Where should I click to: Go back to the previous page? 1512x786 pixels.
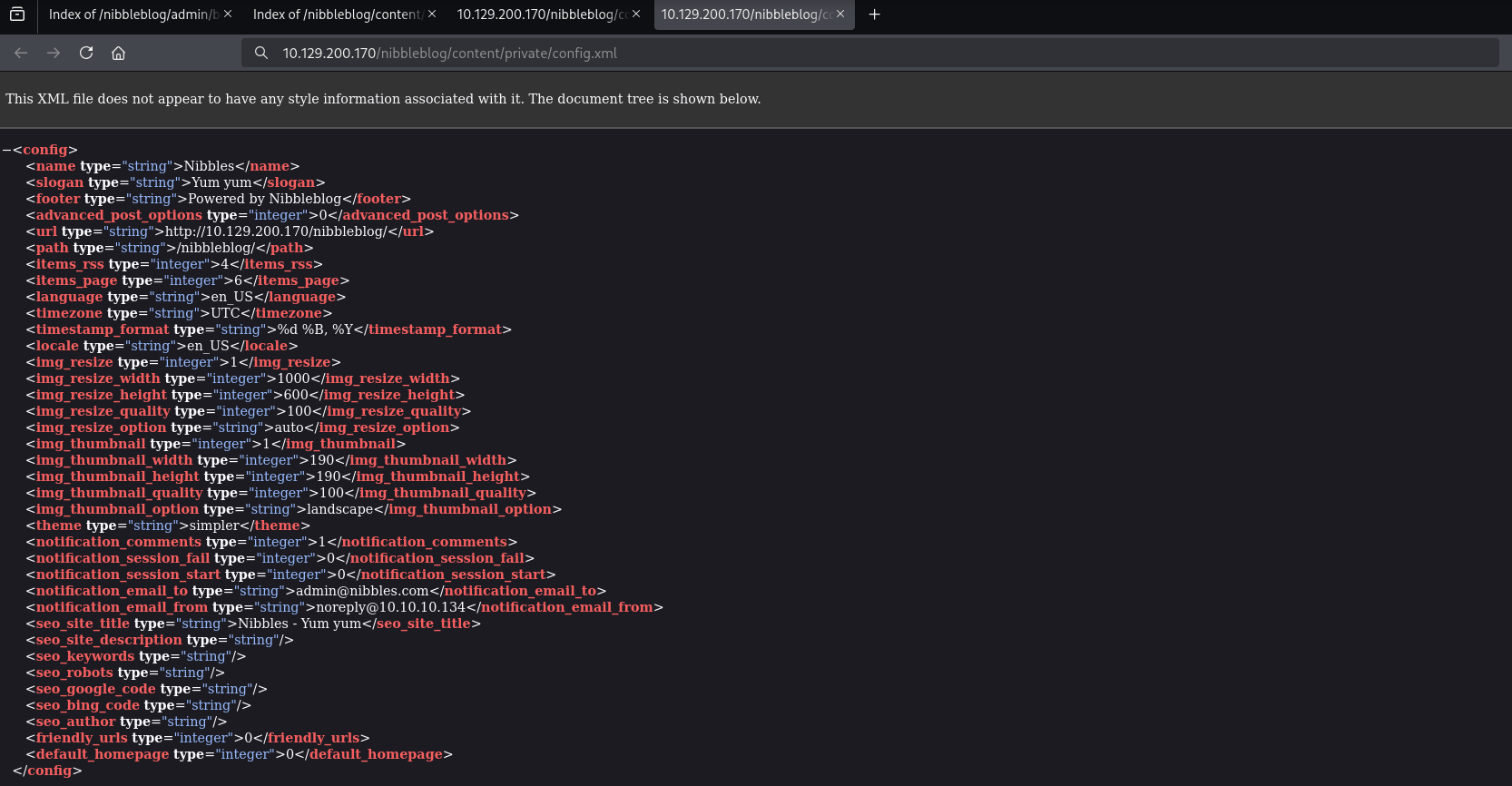(21, 53)
